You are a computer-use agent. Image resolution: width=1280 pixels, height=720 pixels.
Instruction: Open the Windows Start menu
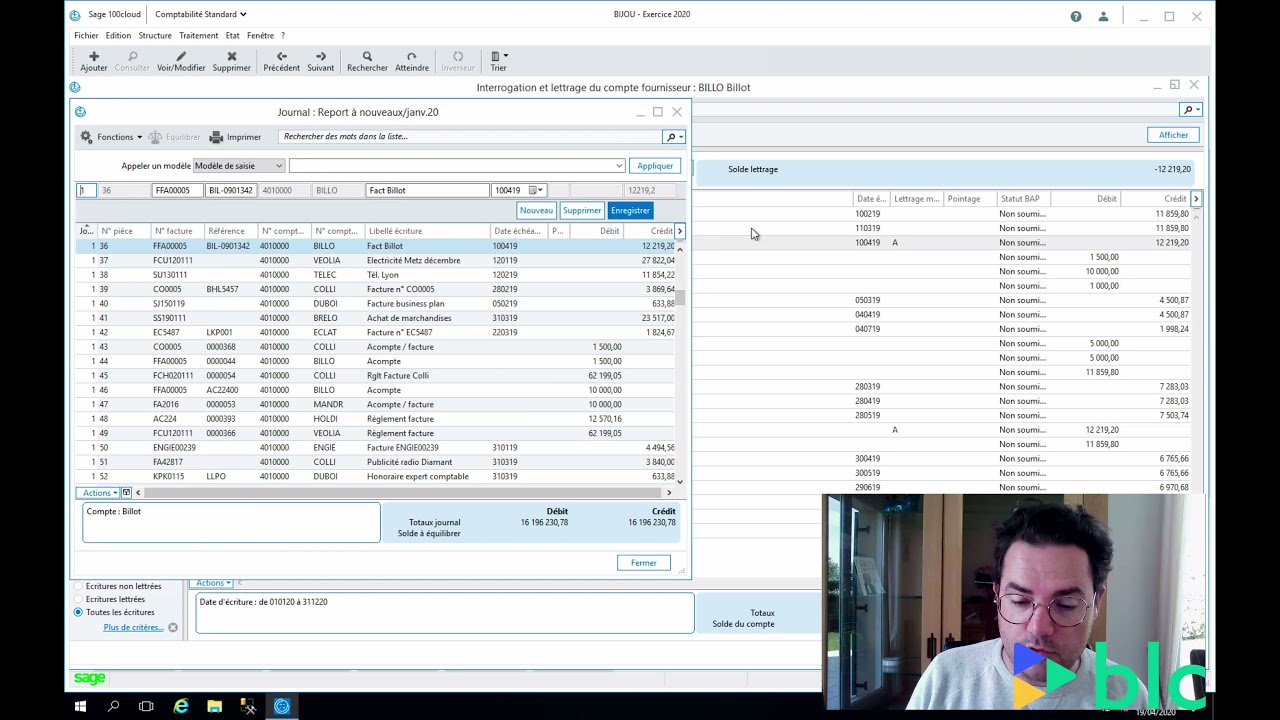[x=80, y=707]
